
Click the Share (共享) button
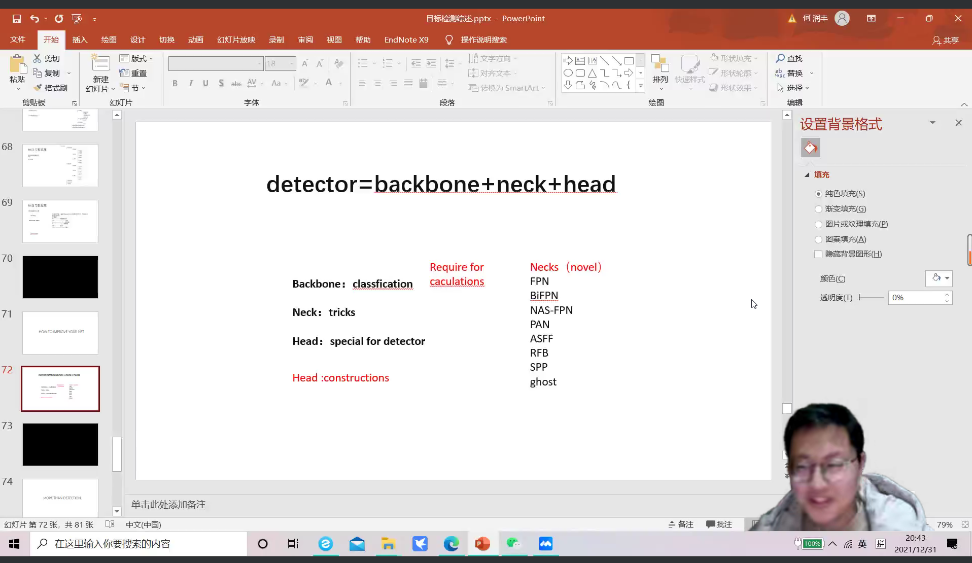click(x=945, y=40)
